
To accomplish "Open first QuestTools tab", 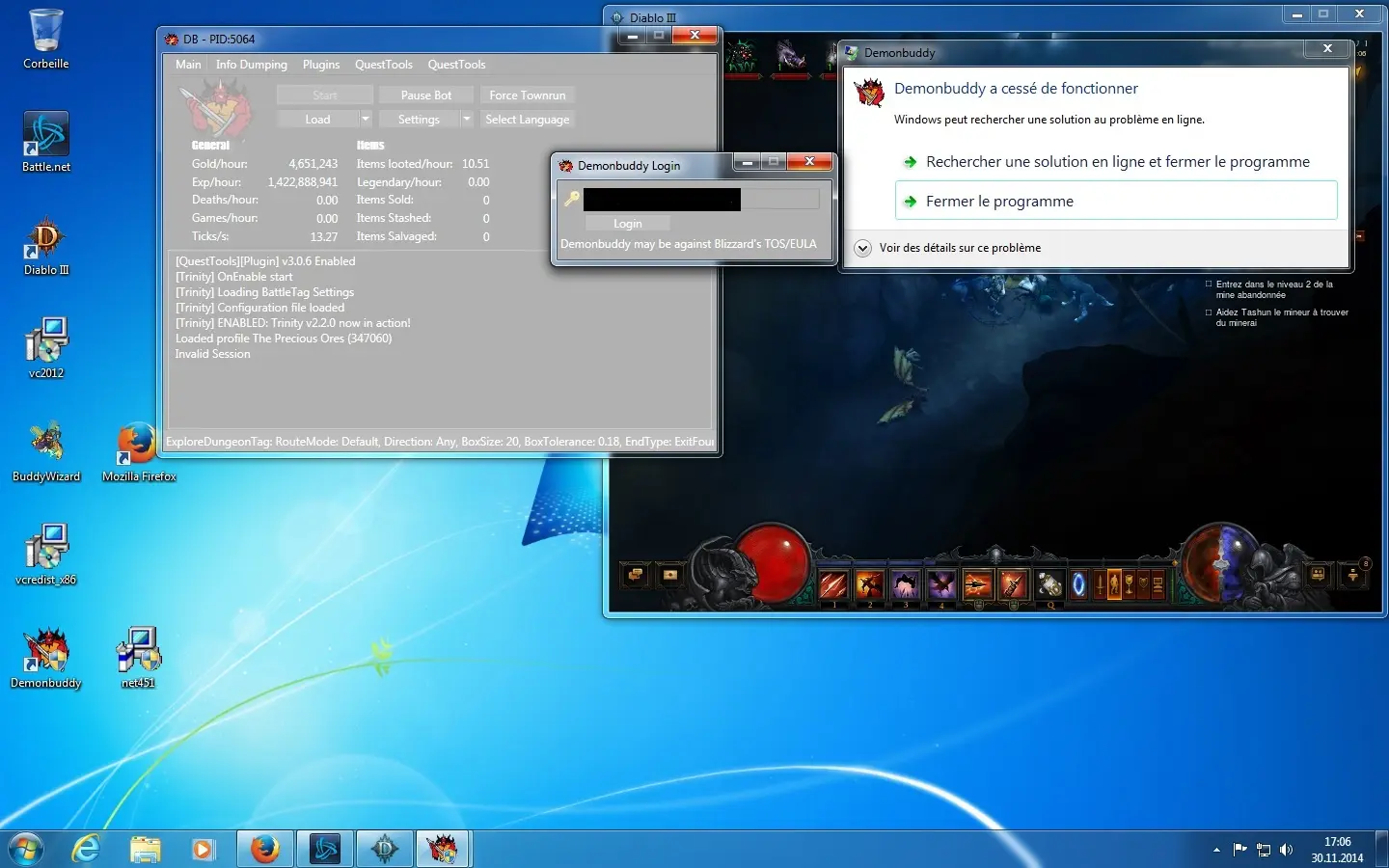I will (384, 65).
